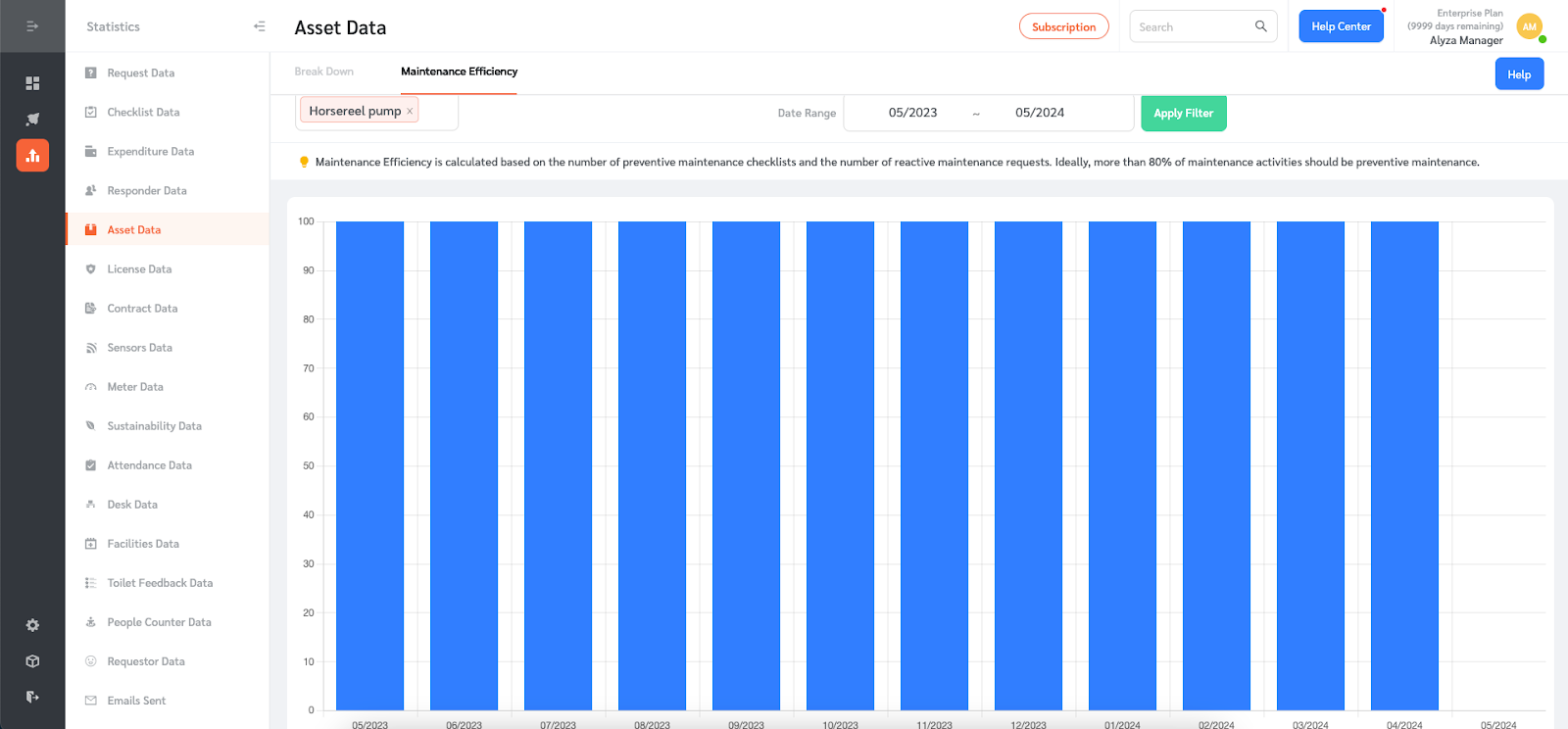Click the Apply Filter button

1183,113
